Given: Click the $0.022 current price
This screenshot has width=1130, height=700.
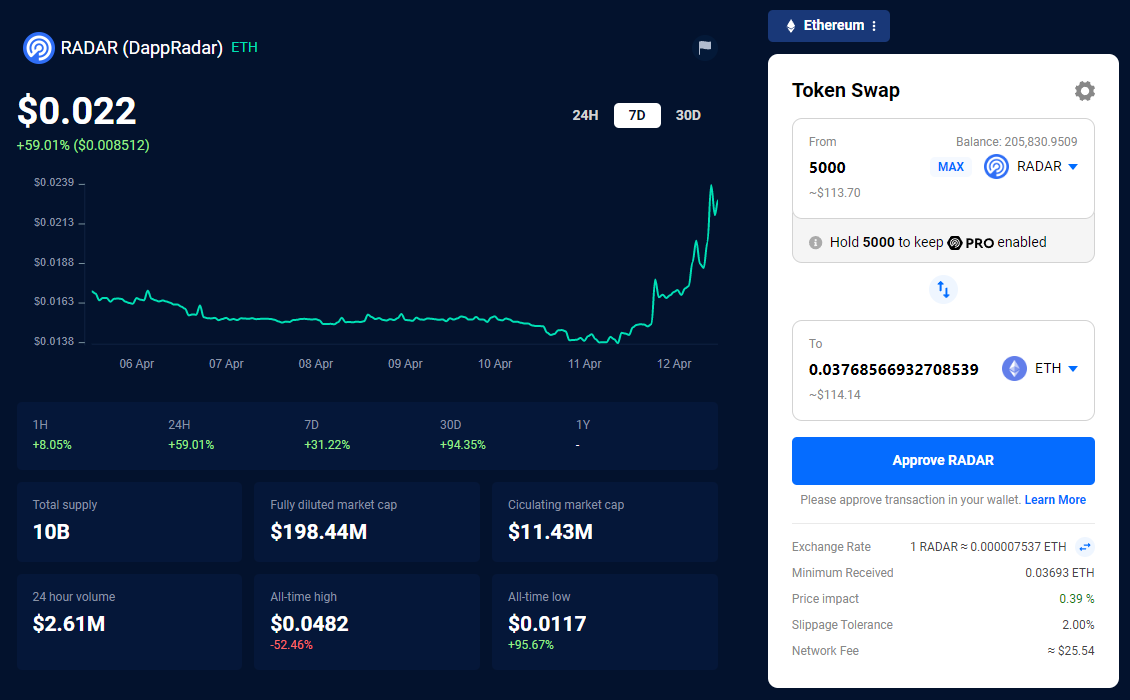Looking at the screenshot, I should 76,111.
